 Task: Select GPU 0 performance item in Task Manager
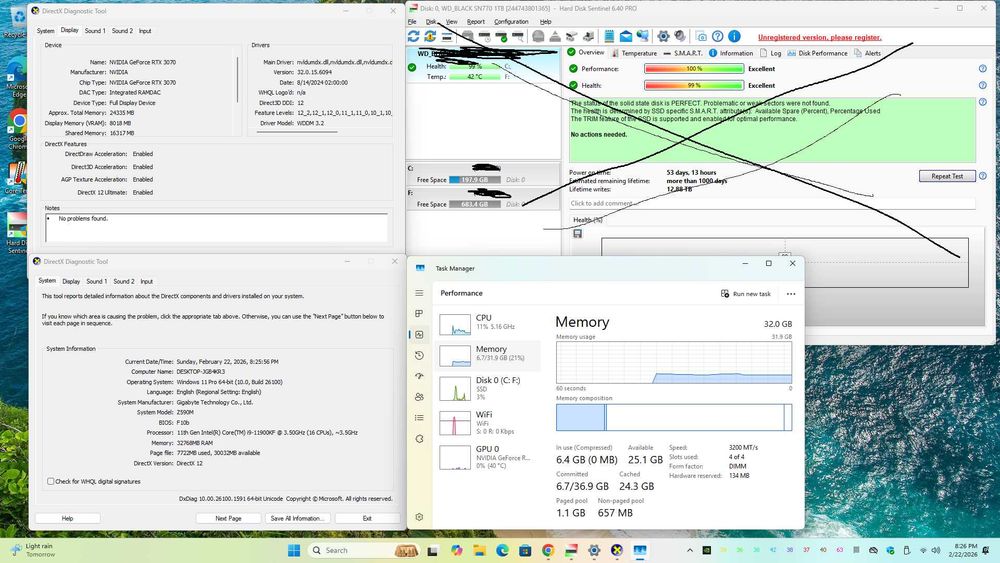coord(489,457)
